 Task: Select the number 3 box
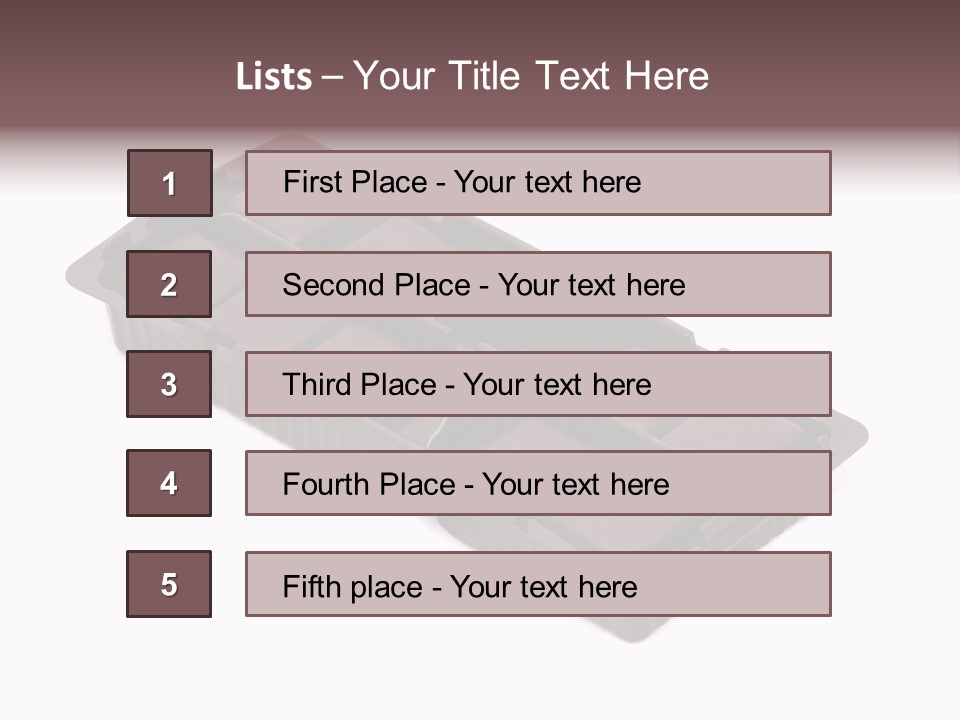pyautogui.click(x=169, y=384)
